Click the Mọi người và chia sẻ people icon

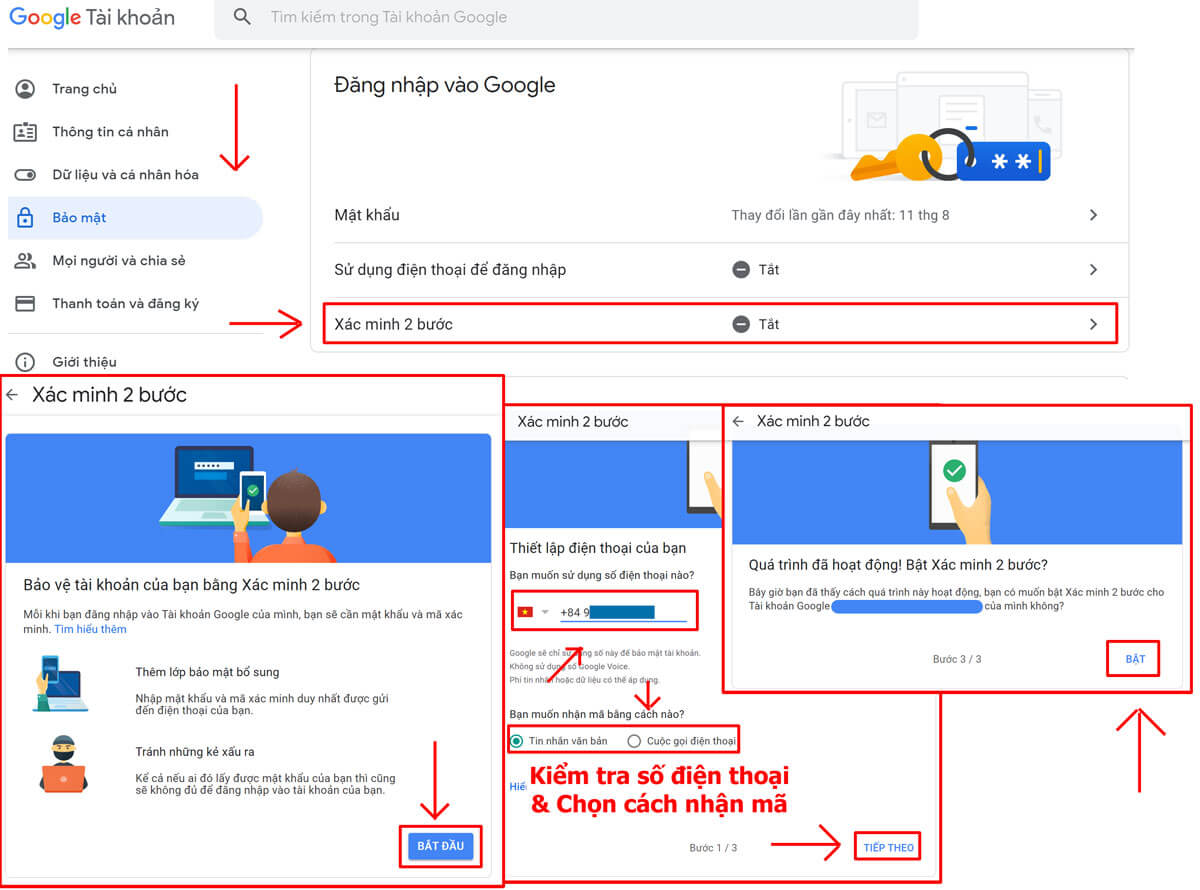[x=25, y=261]
